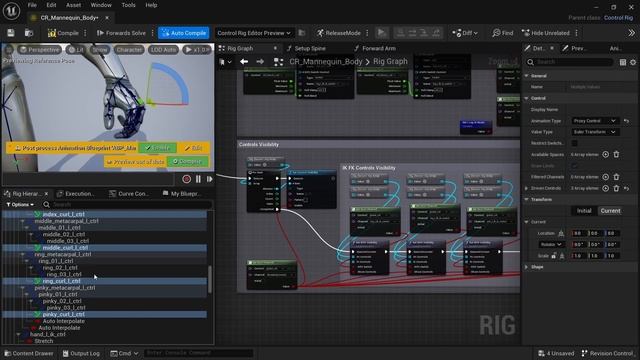Open the Diff dropdown
Screen dimensions: 640x360
[x=464, y=33]
